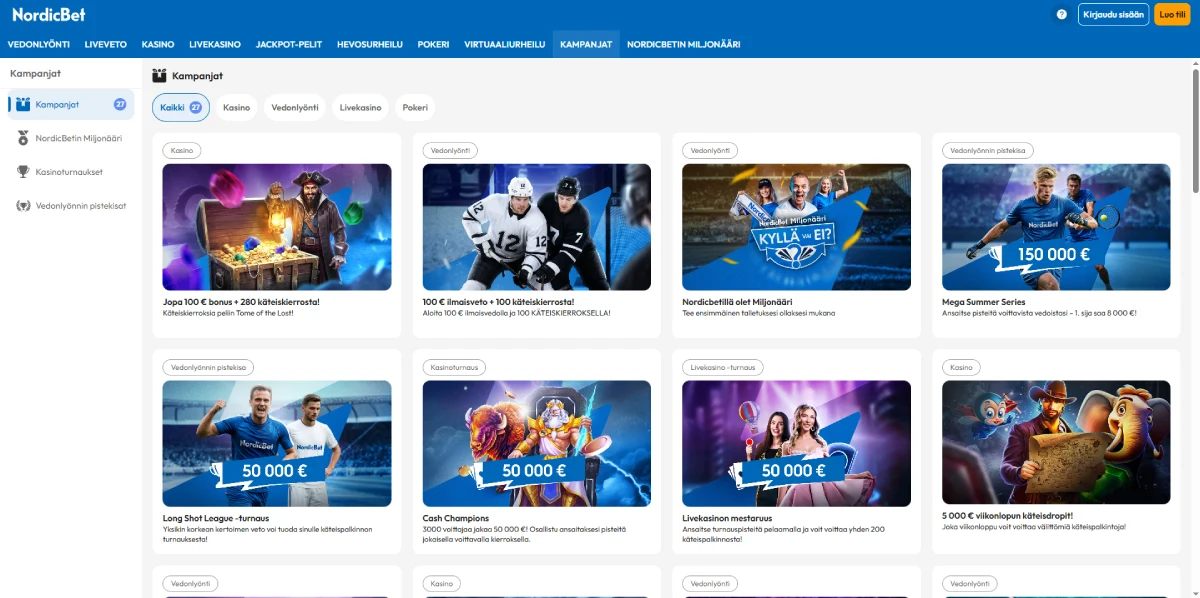Click Vedonlyönnin pistekisa tag on Long Shot card
This screenshot has height=598, width=1200.
[209, 367]
